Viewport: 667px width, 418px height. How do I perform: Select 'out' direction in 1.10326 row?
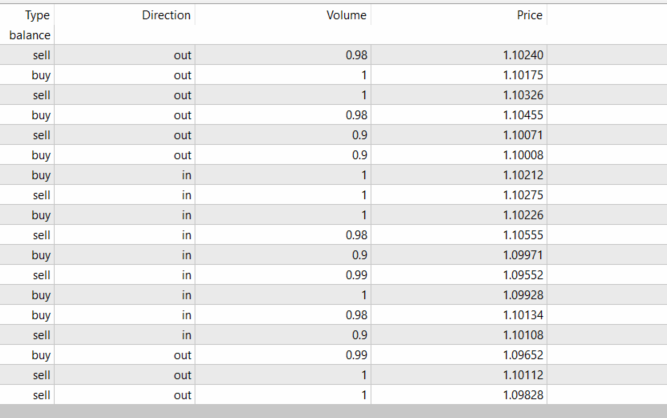coord(182,95)
